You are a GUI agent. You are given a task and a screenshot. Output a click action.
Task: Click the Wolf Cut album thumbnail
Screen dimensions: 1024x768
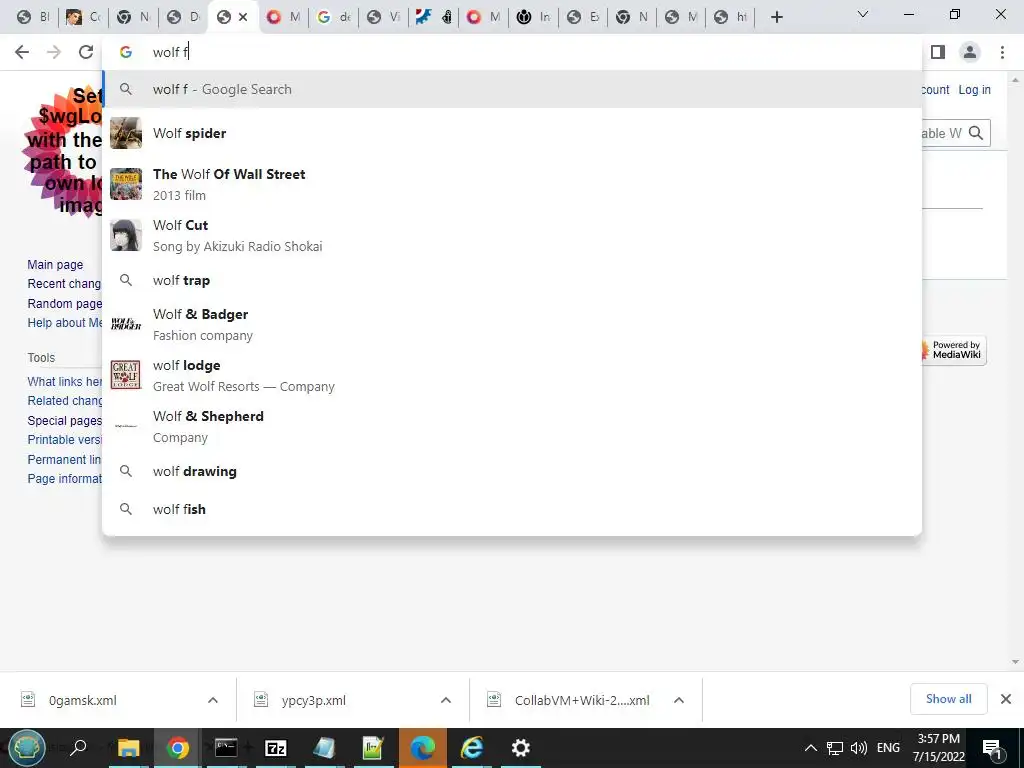[125, 235]
